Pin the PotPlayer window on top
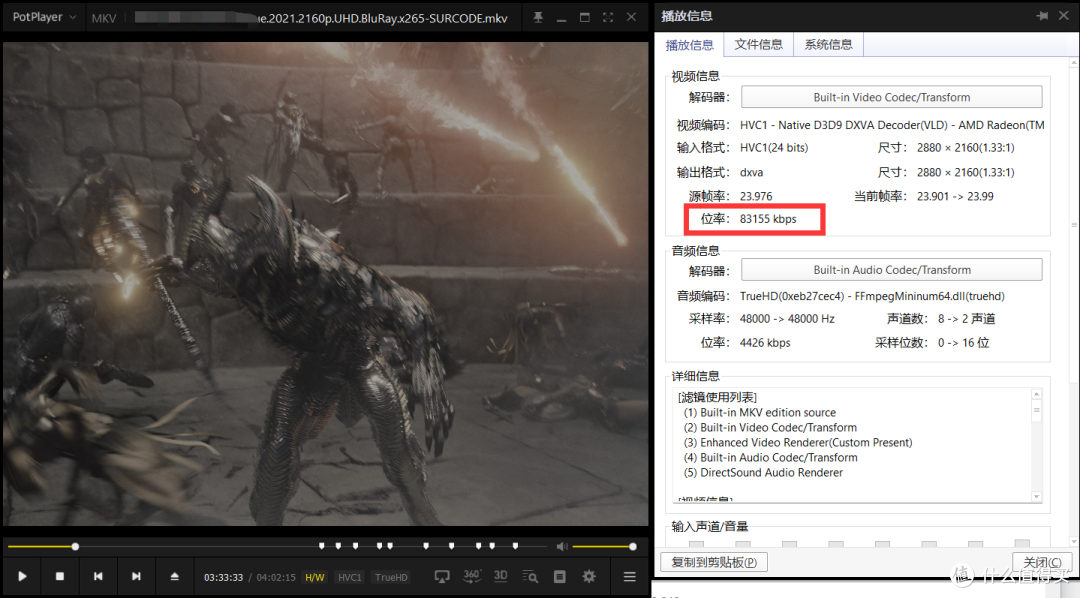 click(538, 17)
